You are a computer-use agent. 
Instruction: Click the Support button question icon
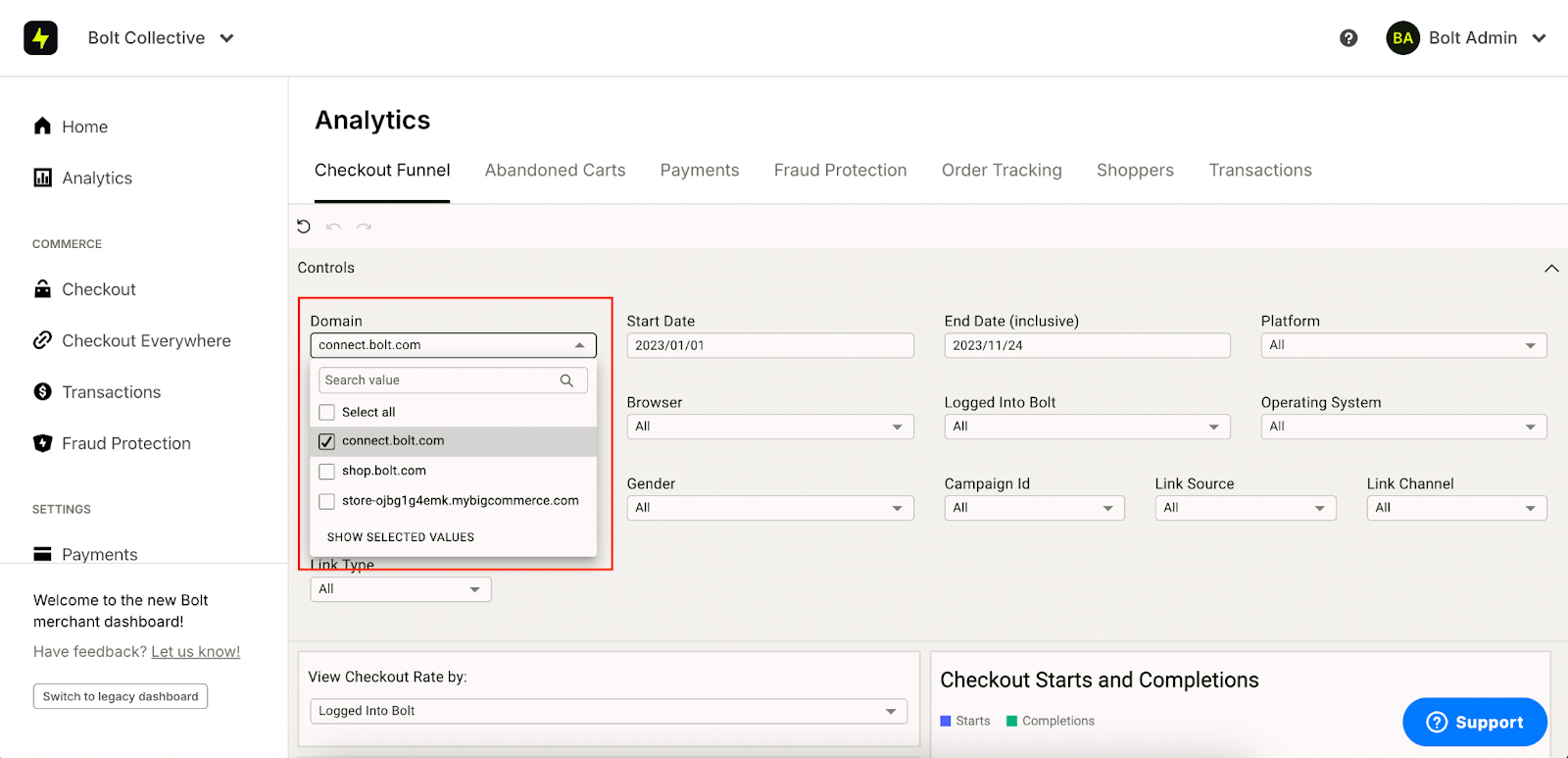click(1437, 723)
